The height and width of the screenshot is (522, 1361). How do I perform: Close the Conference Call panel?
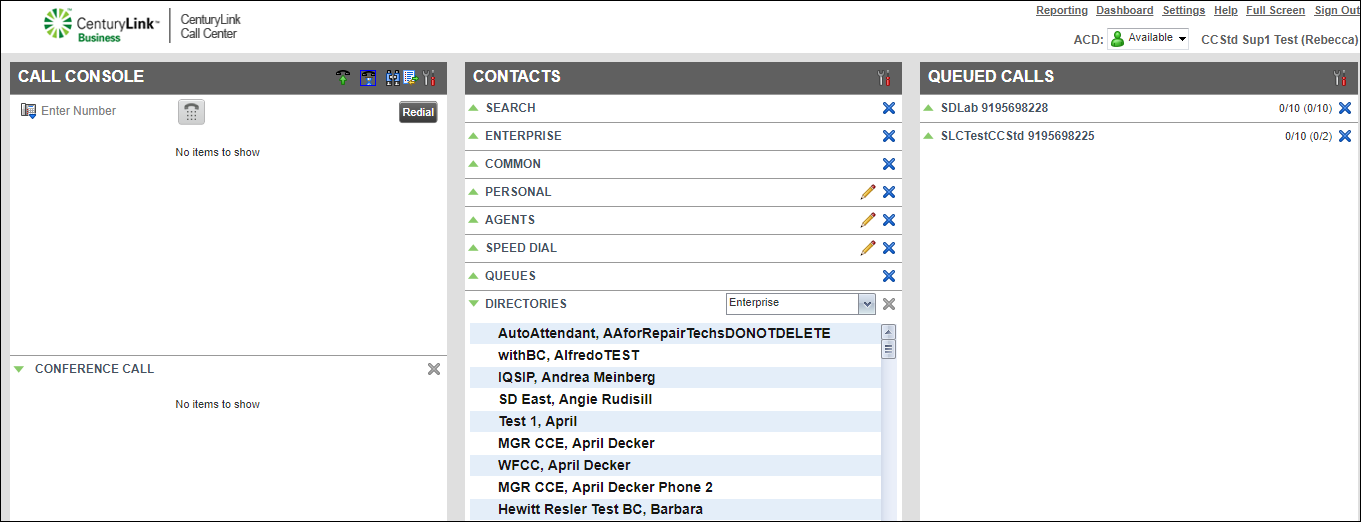pos(434,369)
